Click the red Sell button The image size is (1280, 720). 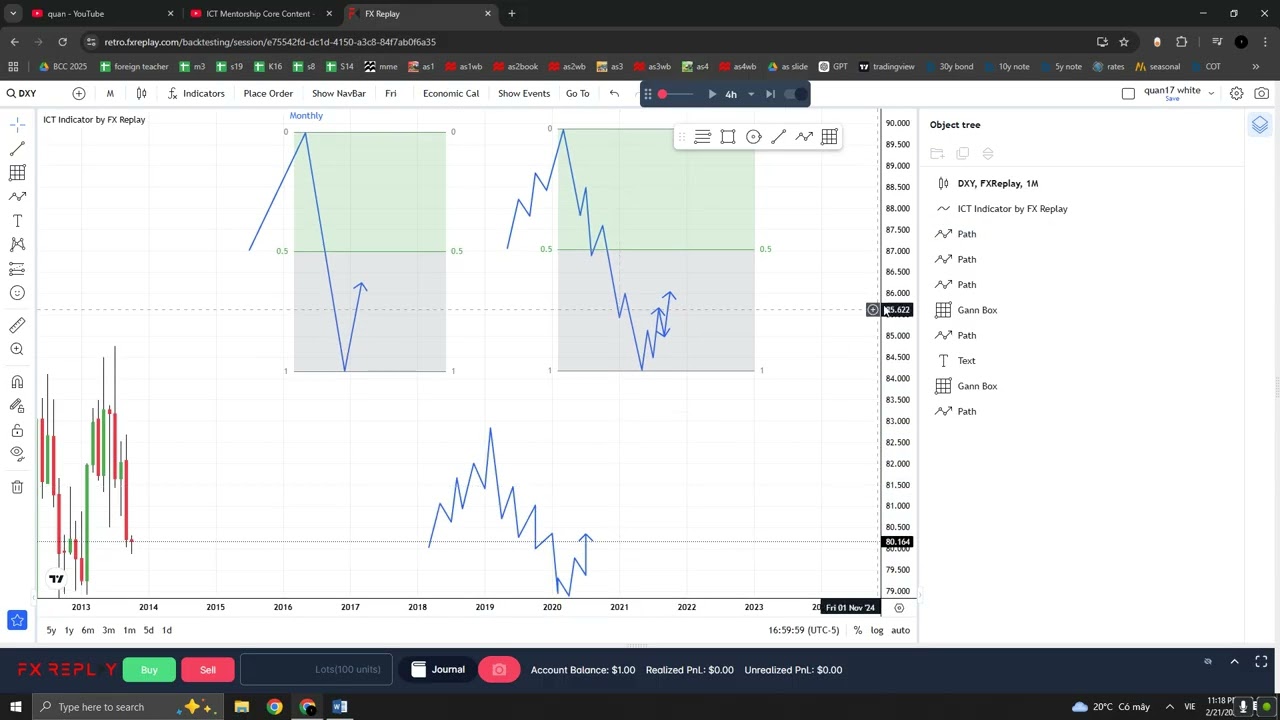pos(208,670)
